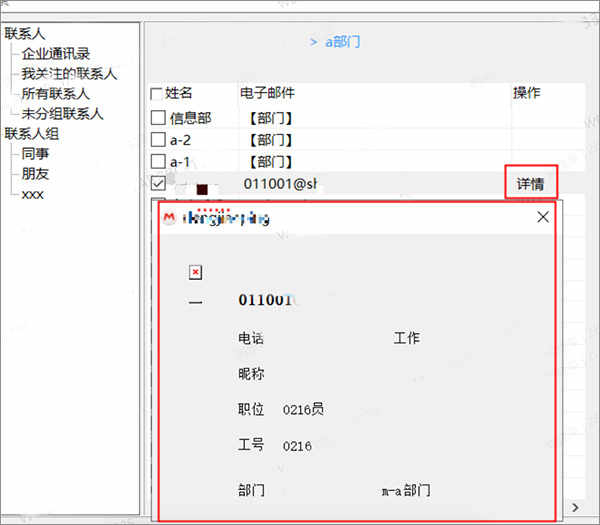The image size is (600, 525).
Task: Click the 工号 value 0216
Action: point(297,446)
